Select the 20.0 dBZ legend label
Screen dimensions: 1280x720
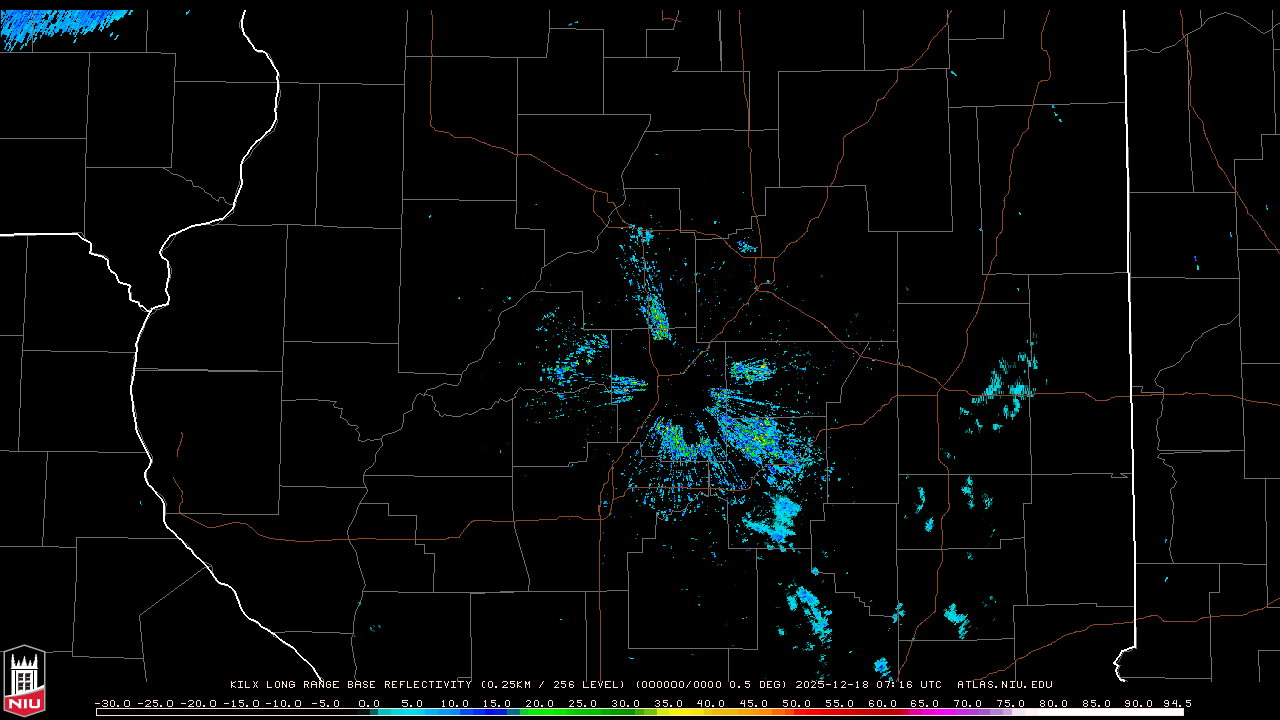(x=540, y=703)
